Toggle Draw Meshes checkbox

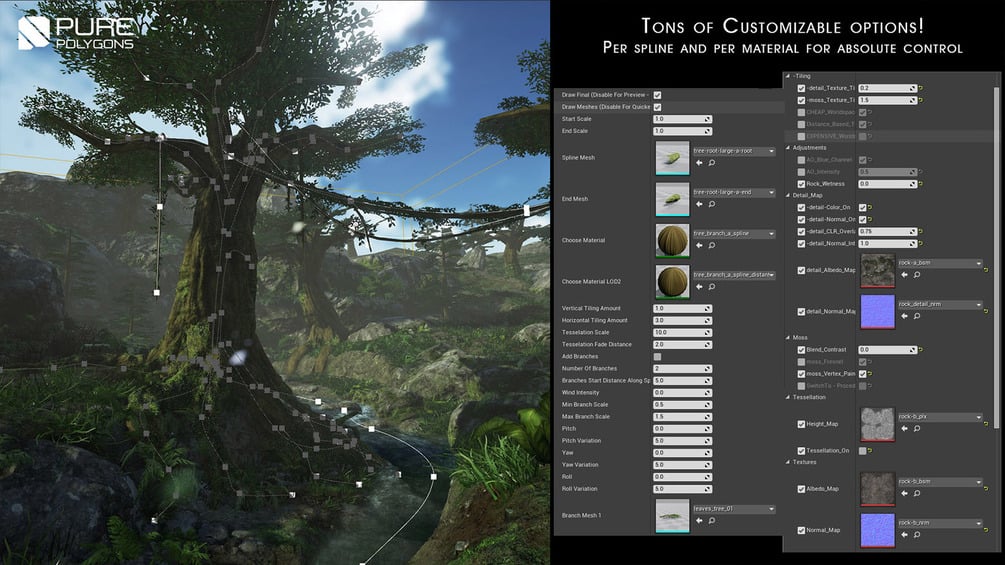point(657,107)
